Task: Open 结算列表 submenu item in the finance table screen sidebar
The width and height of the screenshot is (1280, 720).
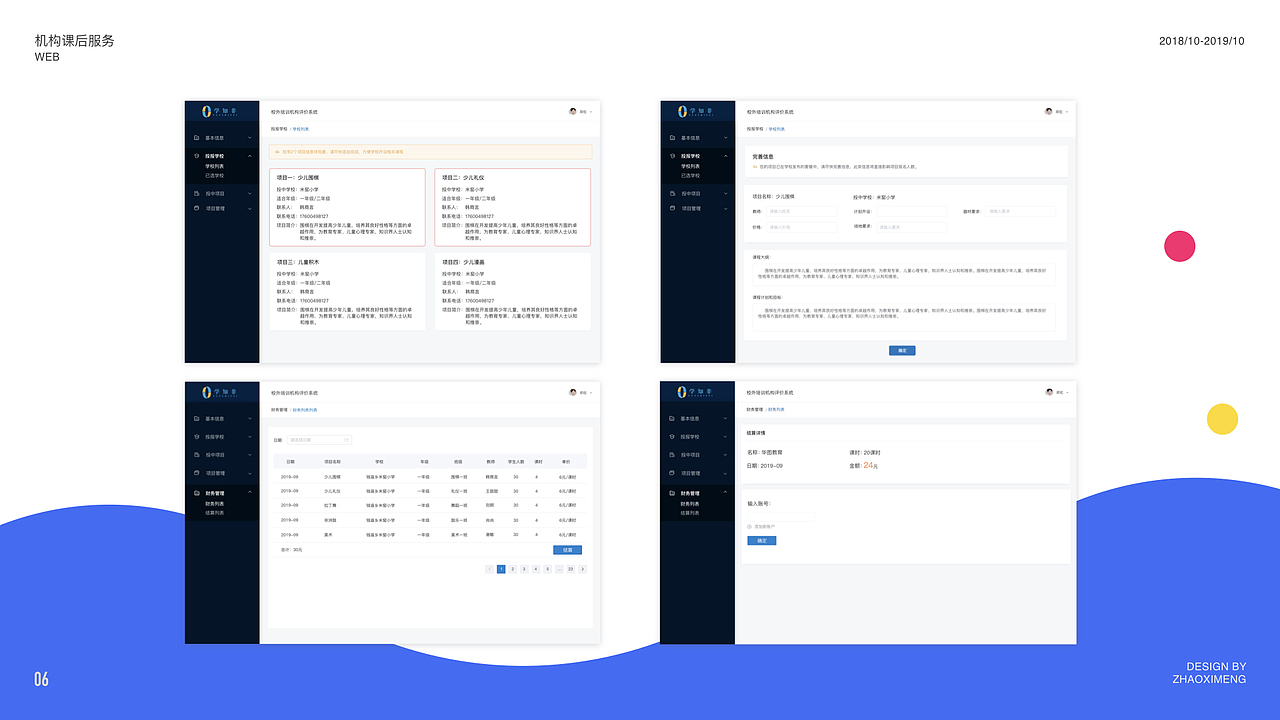Action: (x=215, y=513)
